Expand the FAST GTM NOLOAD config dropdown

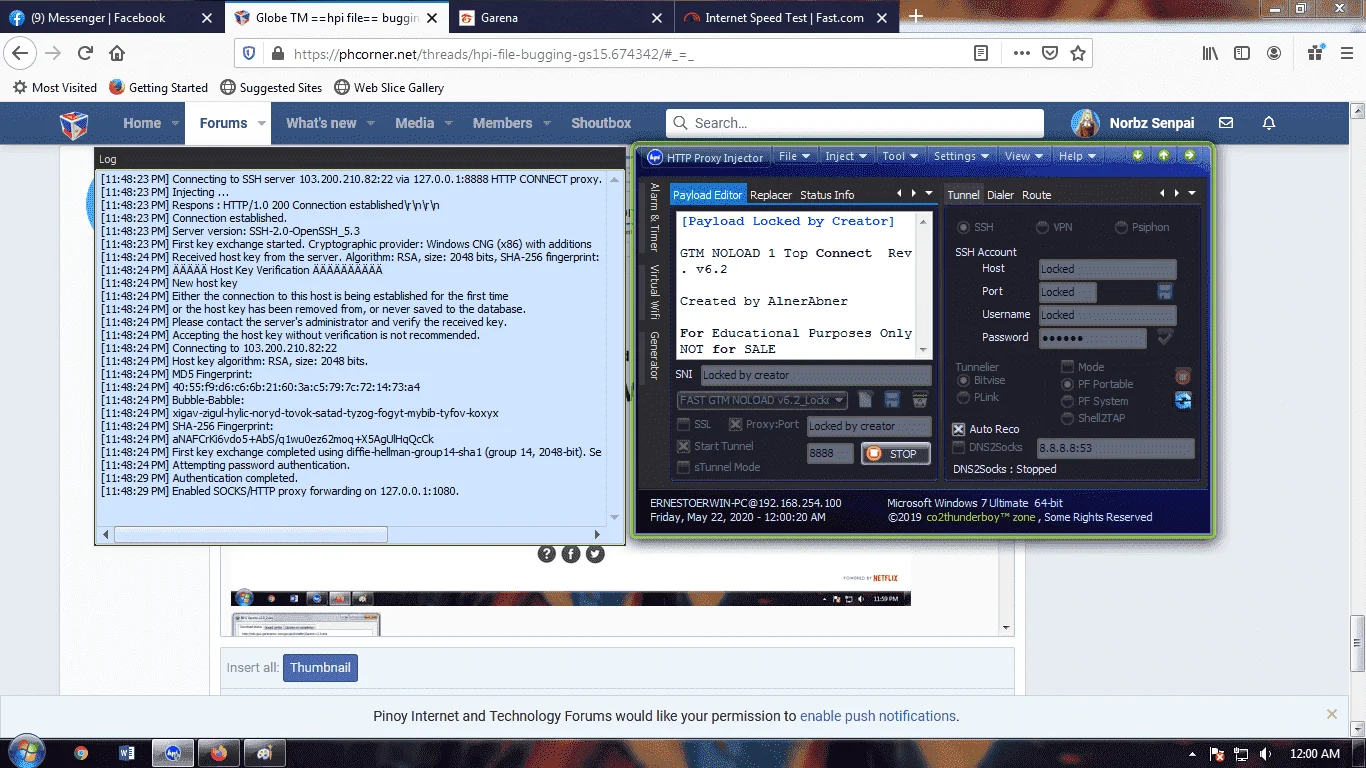pyautogui.click(x=839, y=400)
